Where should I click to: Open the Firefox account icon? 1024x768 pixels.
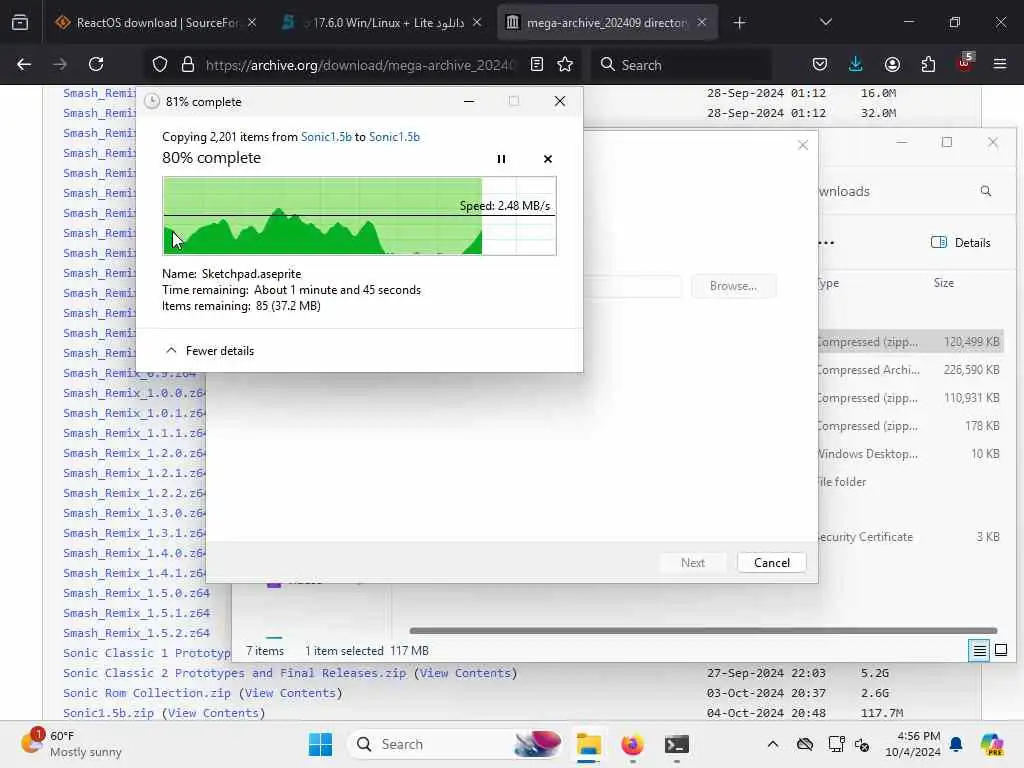[892, 64]
